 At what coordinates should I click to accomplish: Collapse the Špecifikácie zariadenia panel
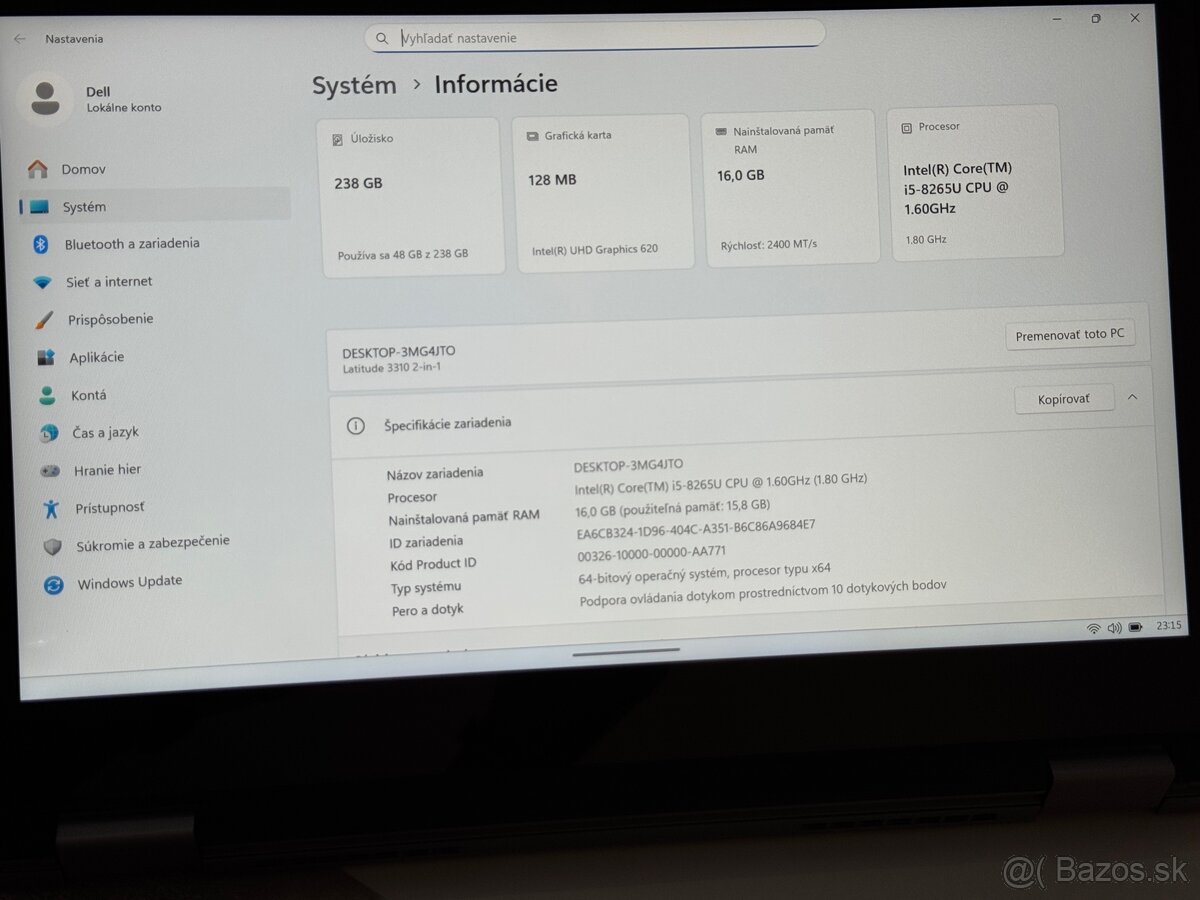click(x=1131, y=398)
